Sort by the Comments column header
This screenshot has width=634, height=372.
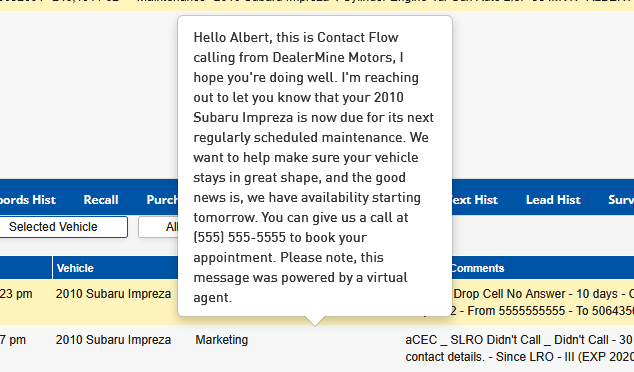[477, 268]
